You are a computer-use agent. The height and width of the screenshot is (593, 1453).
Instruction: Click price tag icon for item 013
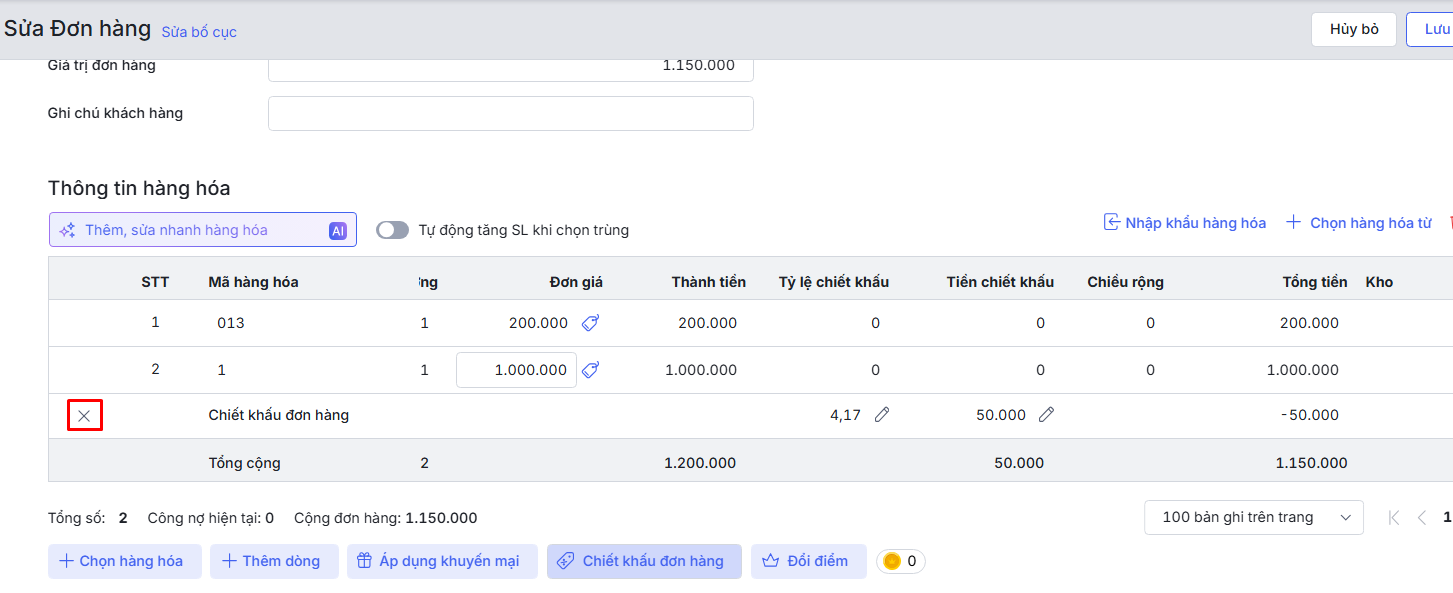590,323
